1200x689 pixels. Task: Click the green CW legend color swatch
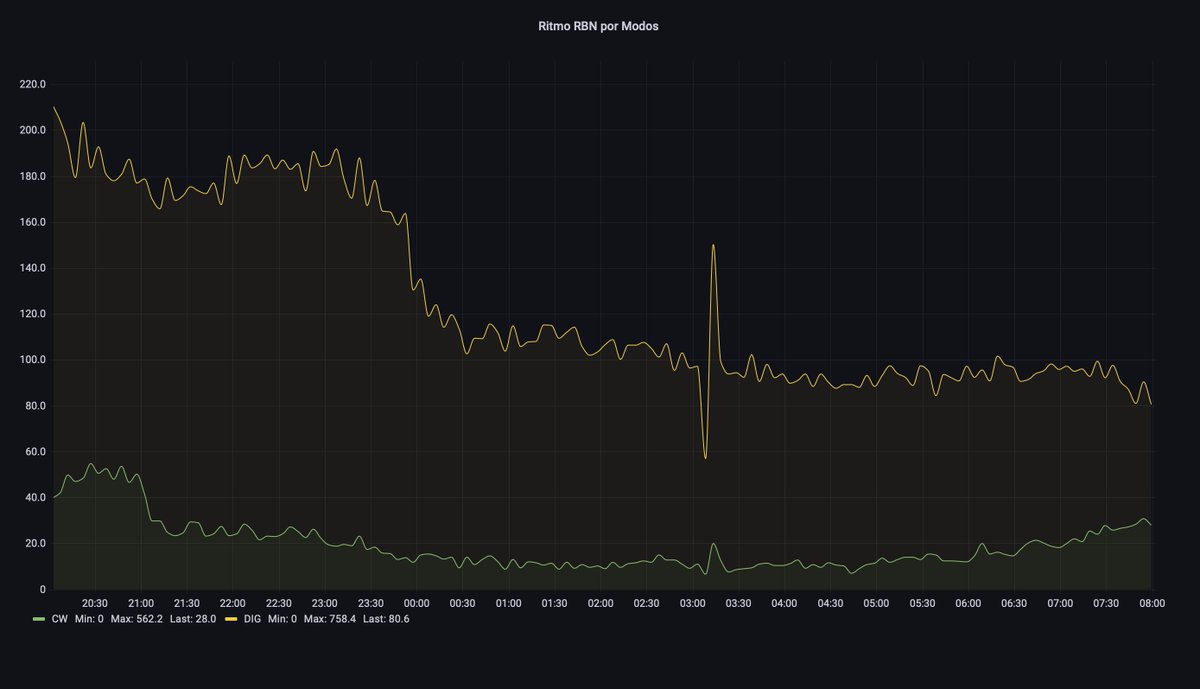pyautogui.click(x=39, y=619)
